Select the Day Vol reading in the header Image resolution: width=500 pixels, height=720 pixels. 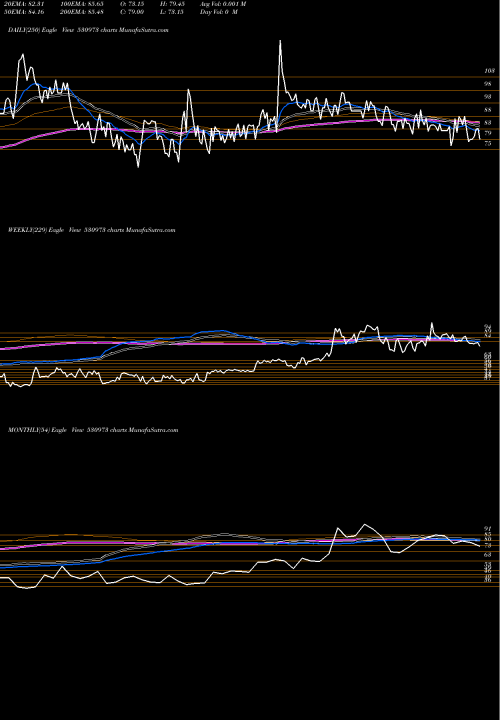(219, 12)
